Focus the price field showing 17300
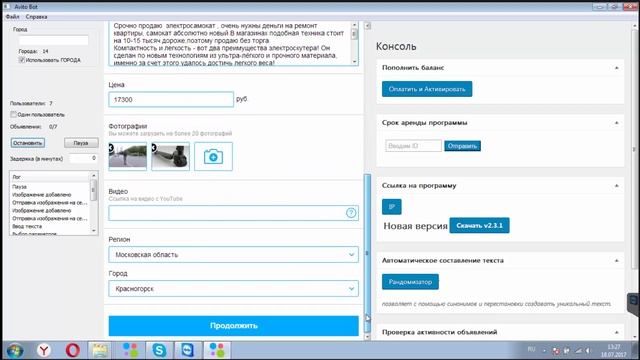The image size is (640, 360). [171, 99]
